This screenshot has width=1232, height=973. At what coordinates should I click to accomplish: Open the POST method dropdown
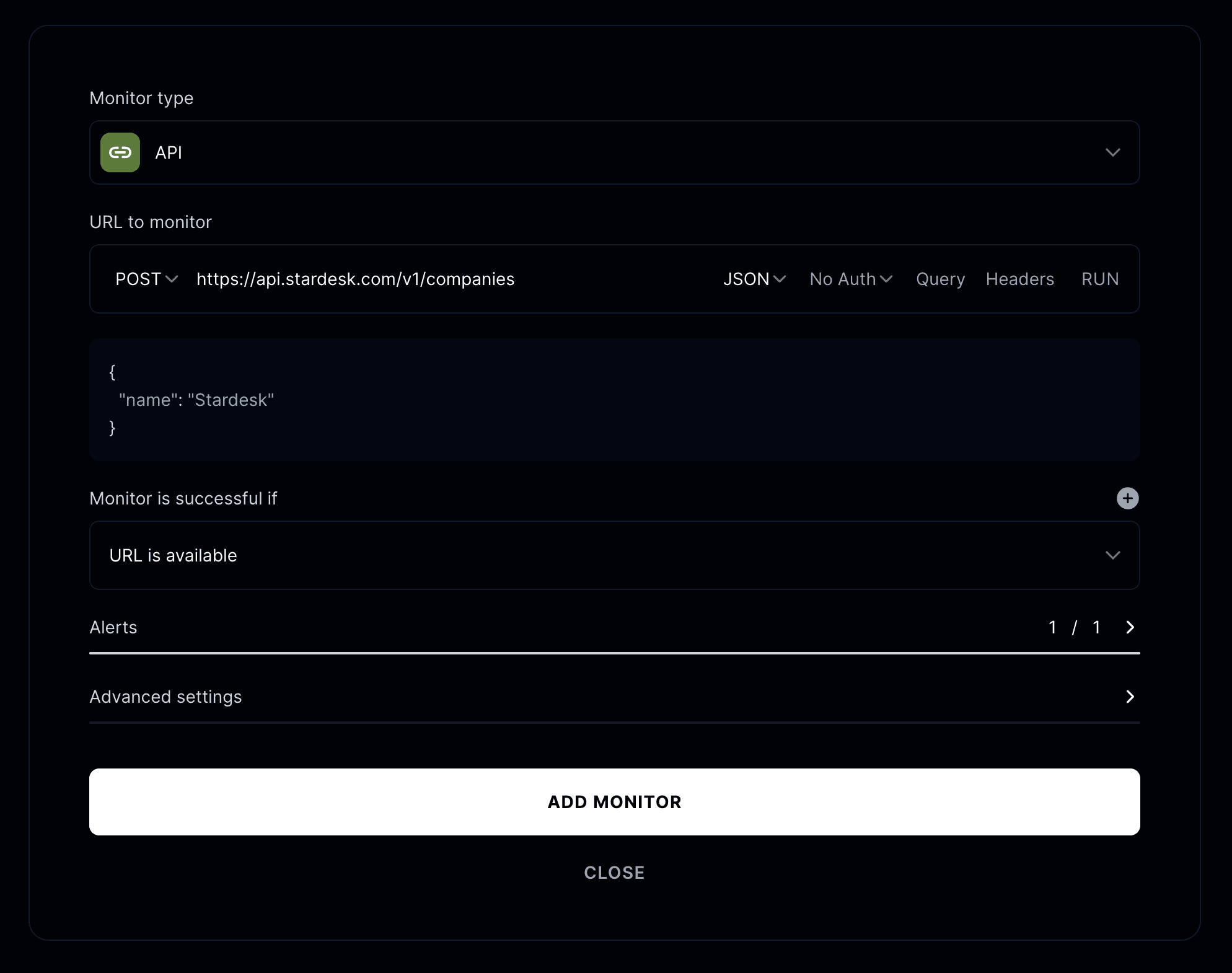point(146,279)
